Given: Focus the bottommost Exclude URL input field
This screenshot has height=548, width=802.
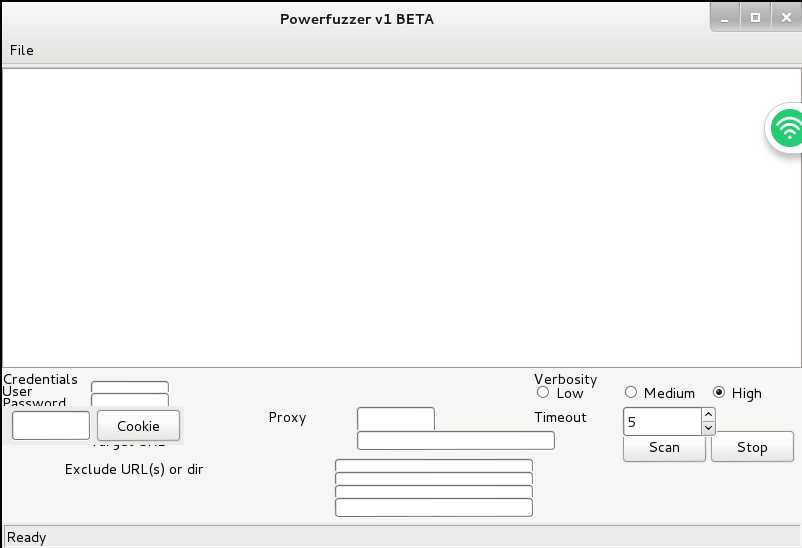Looking at the screenshot, I should (434, 508).
